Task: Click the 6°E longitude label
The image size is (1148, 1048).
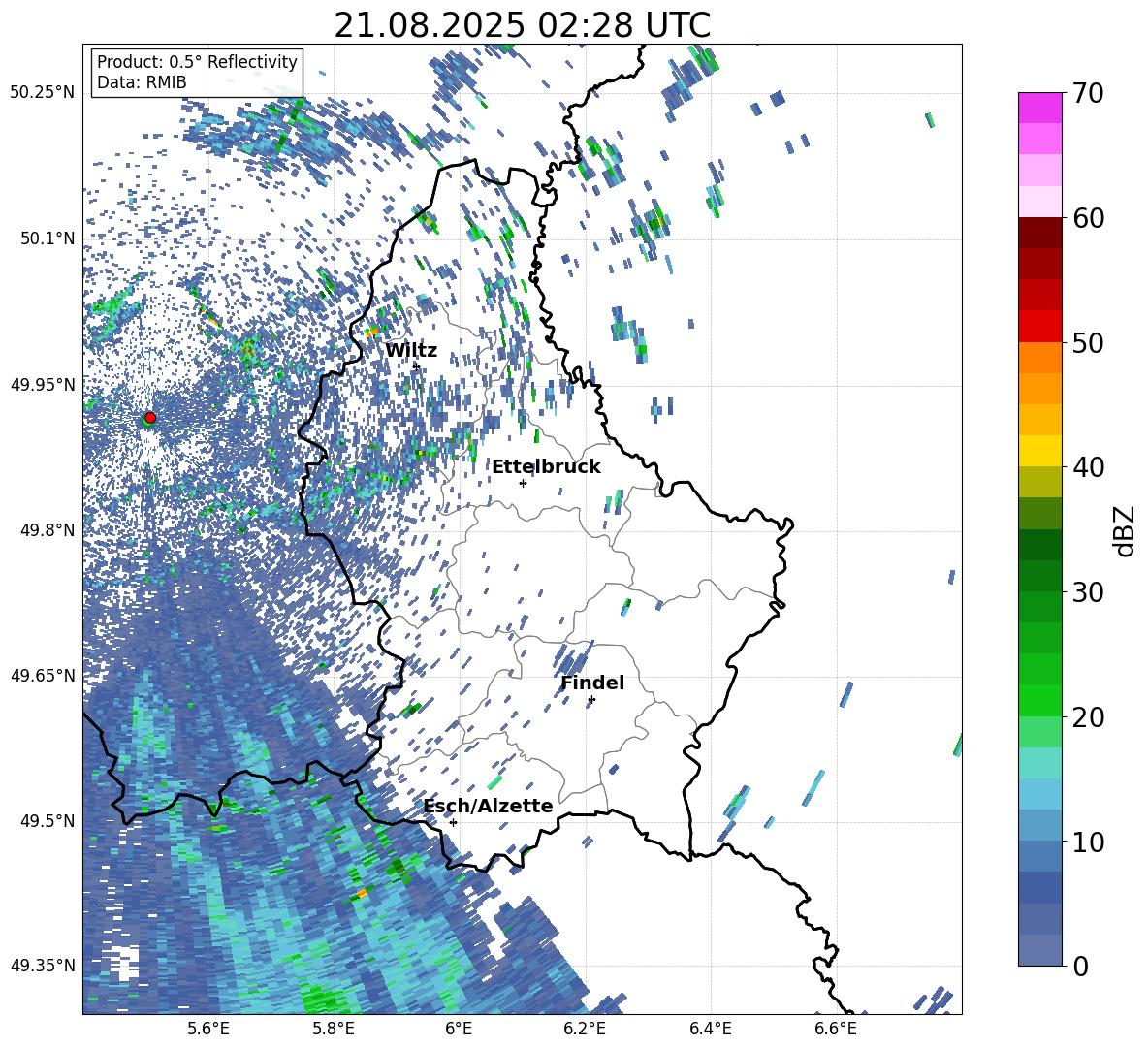Action: 459,1029
